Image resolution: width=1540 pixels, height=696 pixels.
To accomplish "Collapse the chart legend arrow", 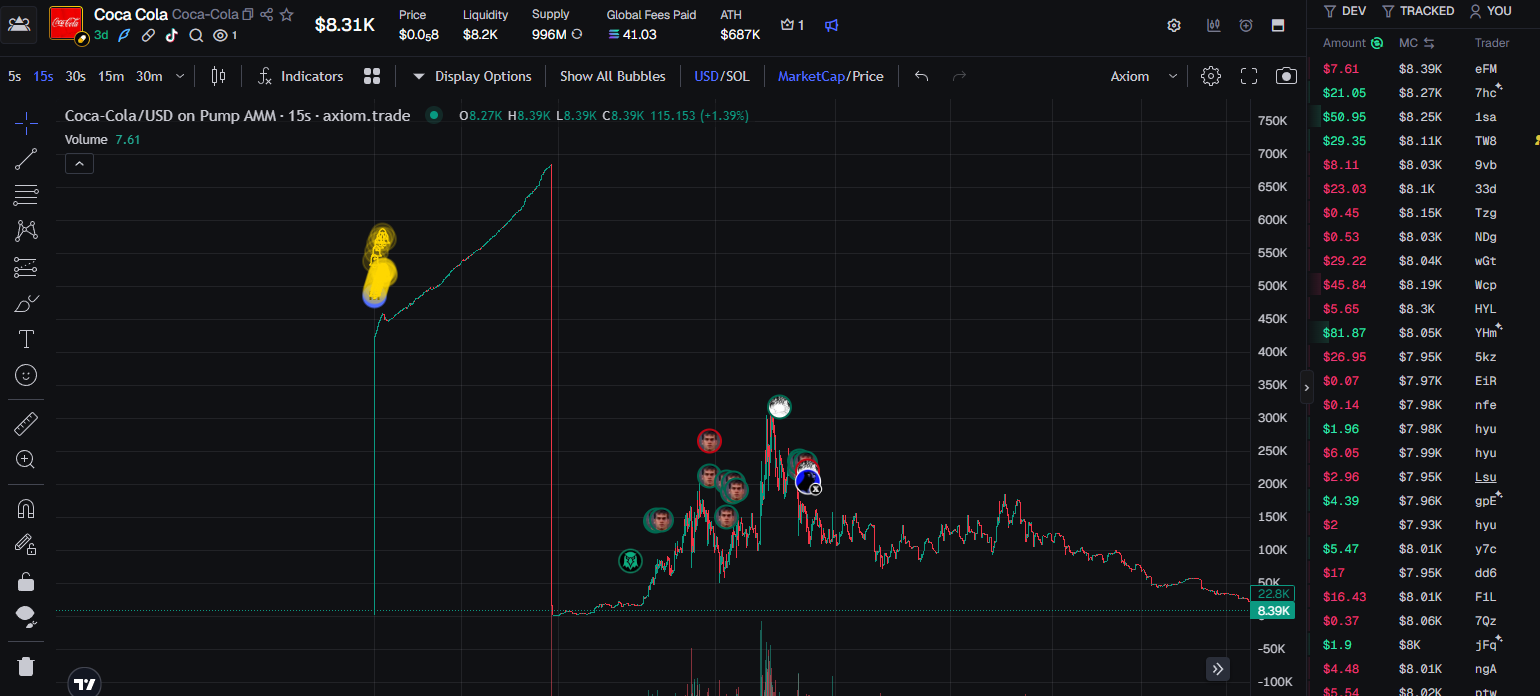I will click(x=79, y=163).
